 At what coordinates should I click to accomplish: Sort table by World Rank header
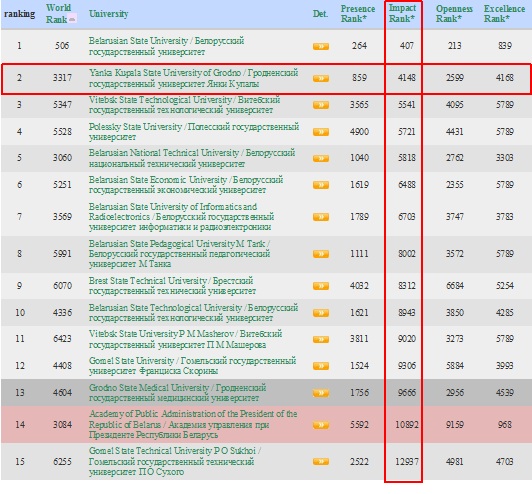click(58, 14)
